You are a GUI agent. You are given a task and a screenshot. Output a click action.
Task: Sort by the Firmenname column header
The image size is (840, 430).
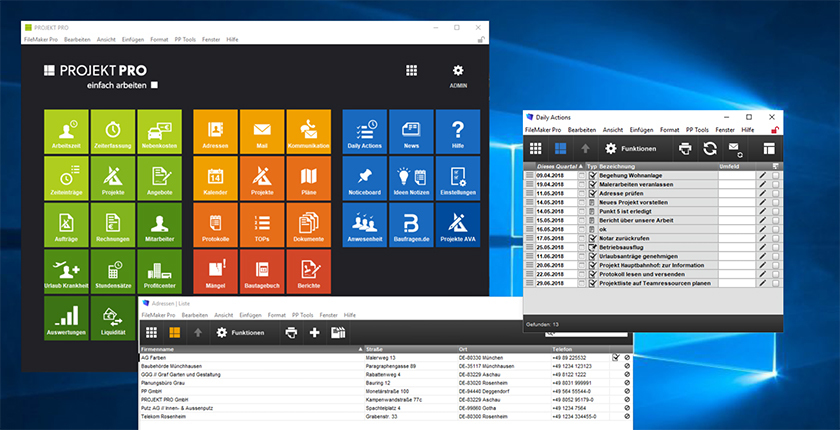[251, 349]
